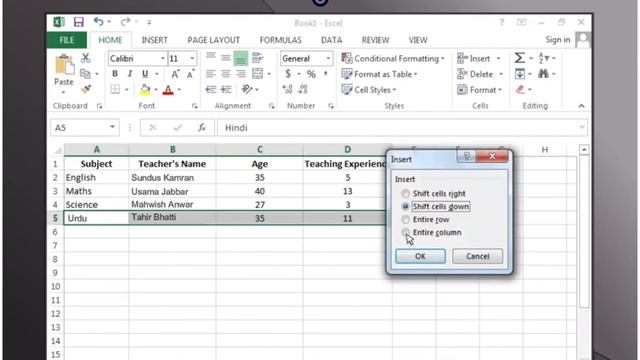Click the Cut scissors icon
640x360 pixels.
click(x=85, y=58)
